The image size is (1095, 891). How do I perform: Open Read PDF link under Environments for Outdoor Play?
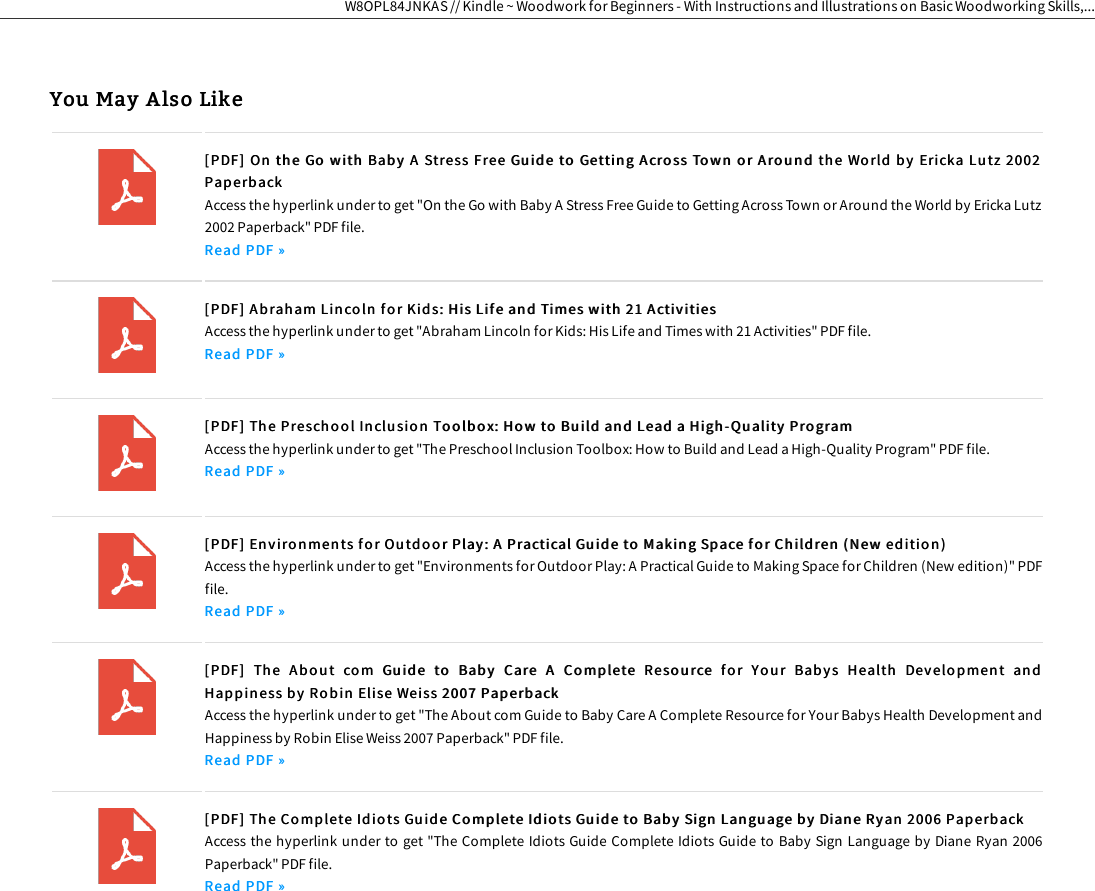coord(244,611)
